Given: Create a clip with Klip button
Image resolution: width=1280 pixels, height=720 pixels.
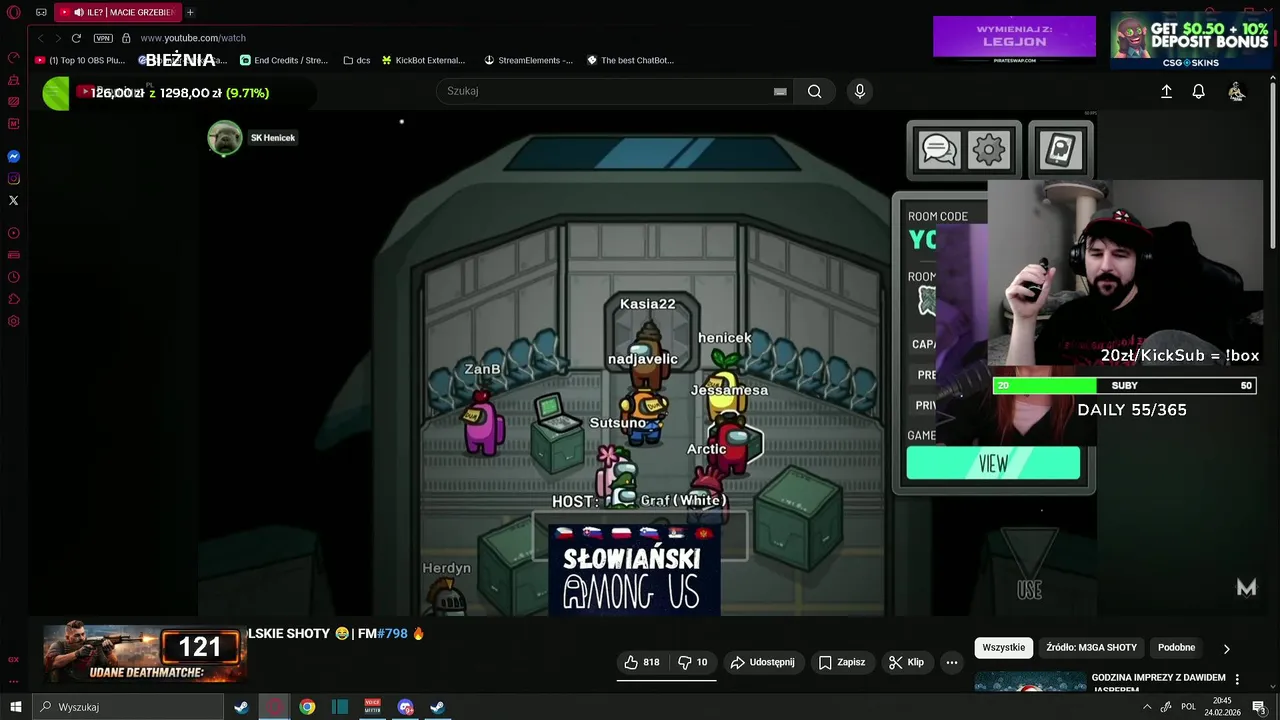Looking at the screenshot, I should (x=907, y=662).
